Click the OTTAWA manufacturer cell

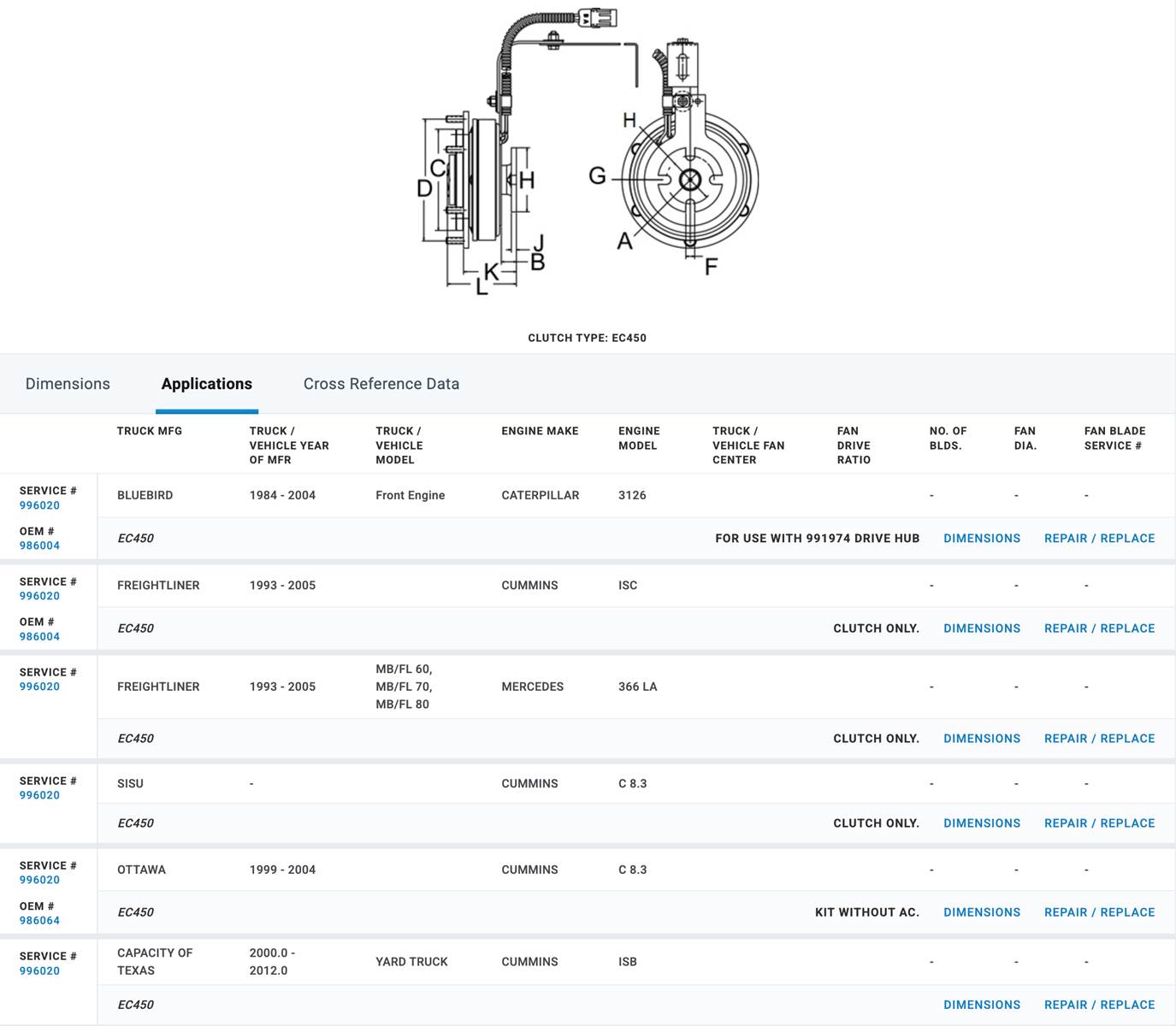pos(141,870)
